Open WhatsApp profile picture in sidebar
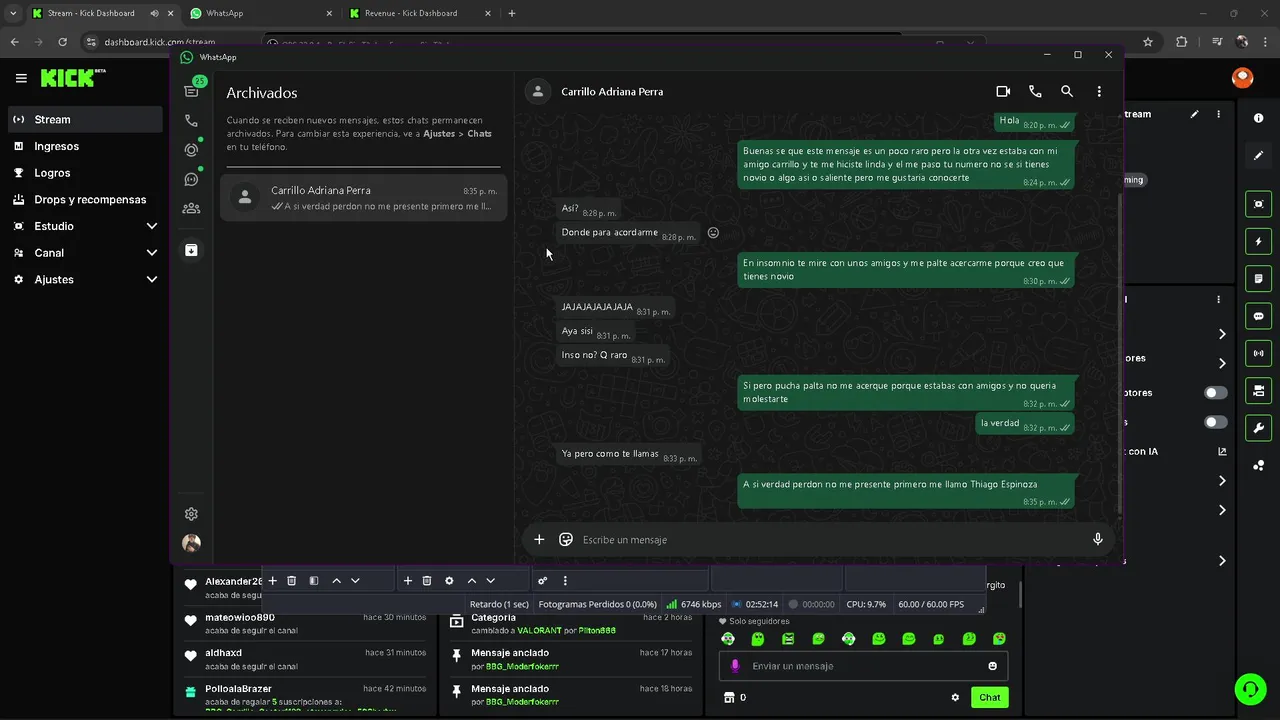The width and height of the screenshot is (1280, 720). 191,543
